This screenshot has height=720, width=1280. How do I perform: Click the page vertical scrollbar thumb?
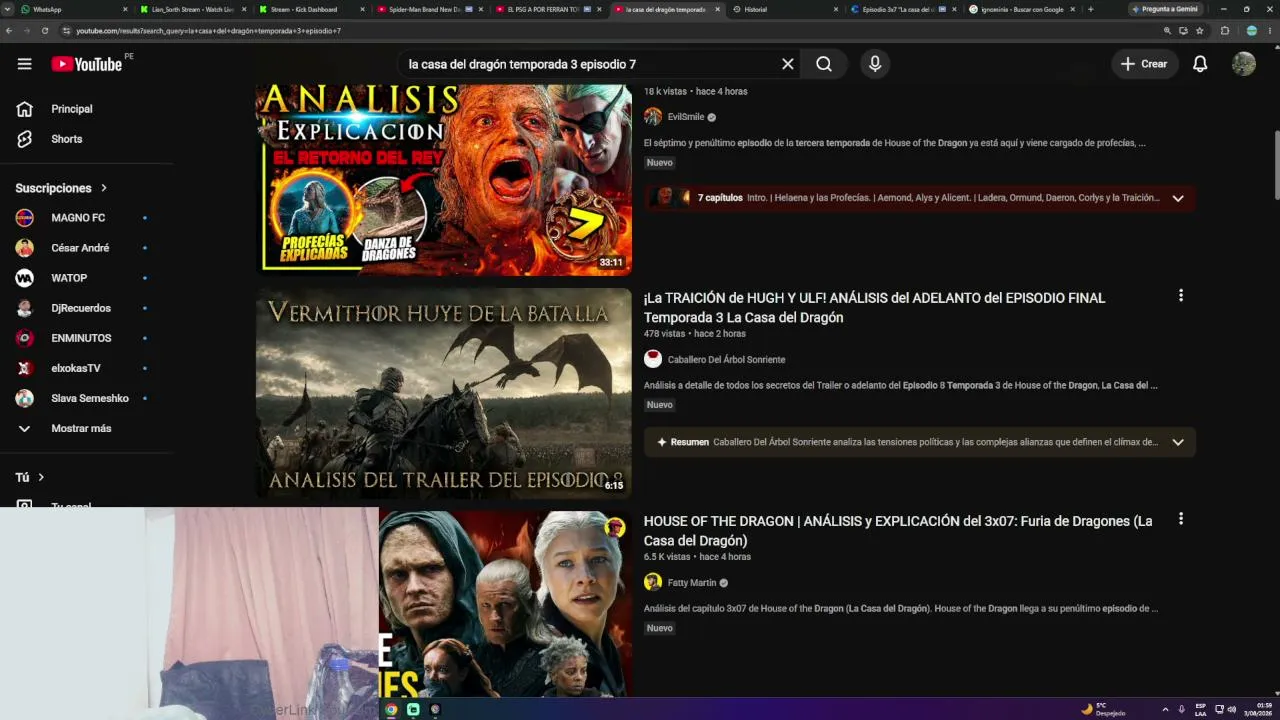tap(1276, 165)
